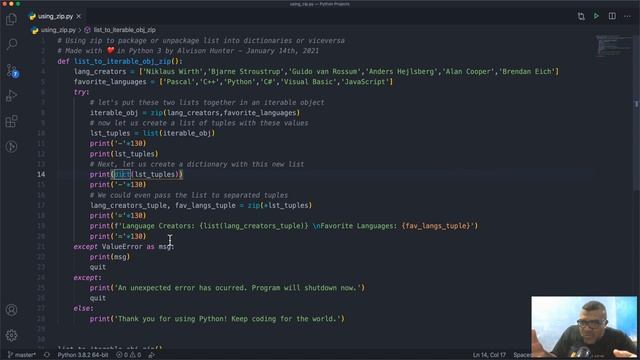This screenshot has height=360, width=640.
Task: Open the Explorer view in activity bar
Action: (11, 19)
